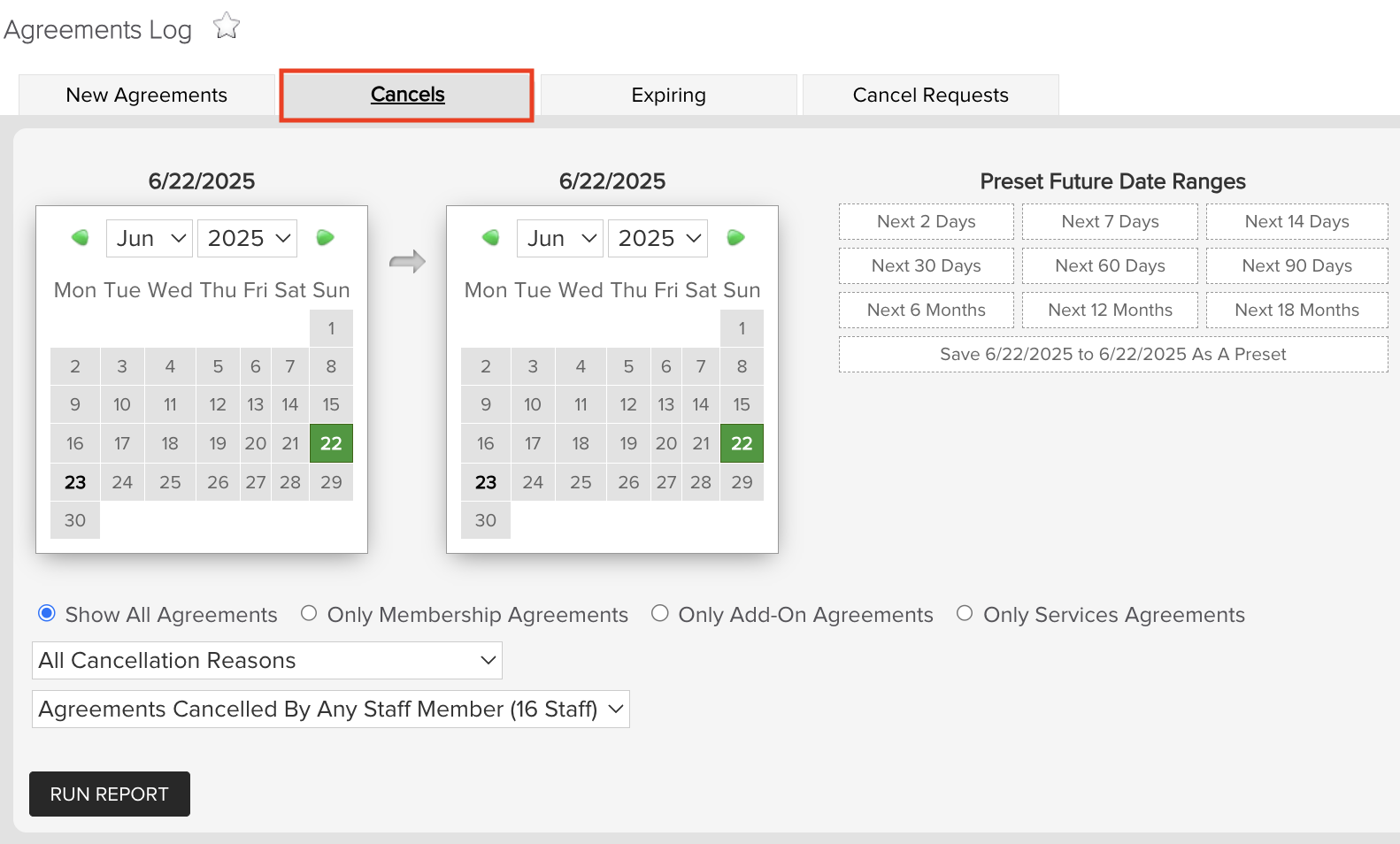Pick day 12 in the end calendar
This screenshot has width=1400, height=844.
tap(628, 404)
